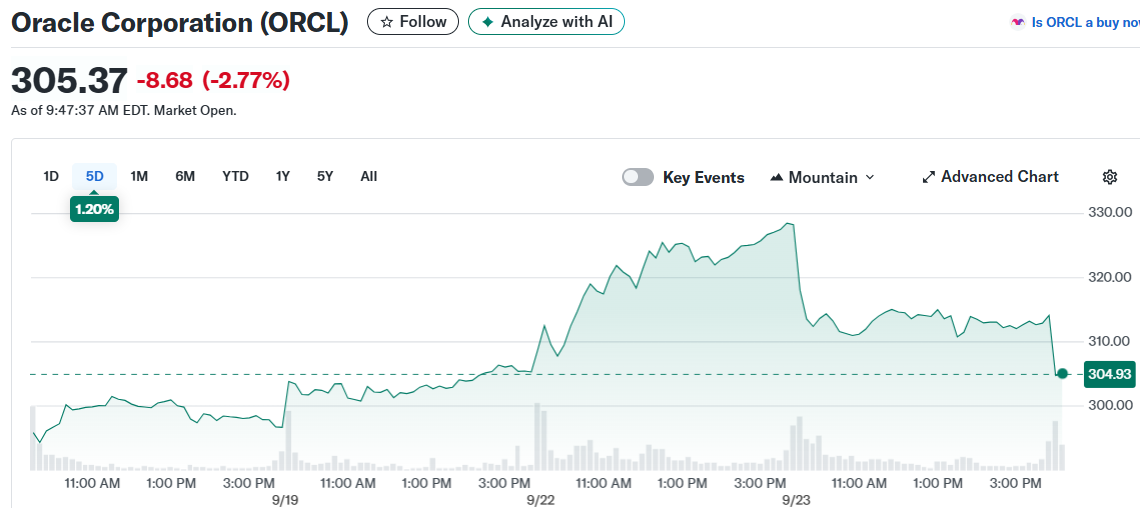Follow Oracle Corporation stock

tap(413, 22)
